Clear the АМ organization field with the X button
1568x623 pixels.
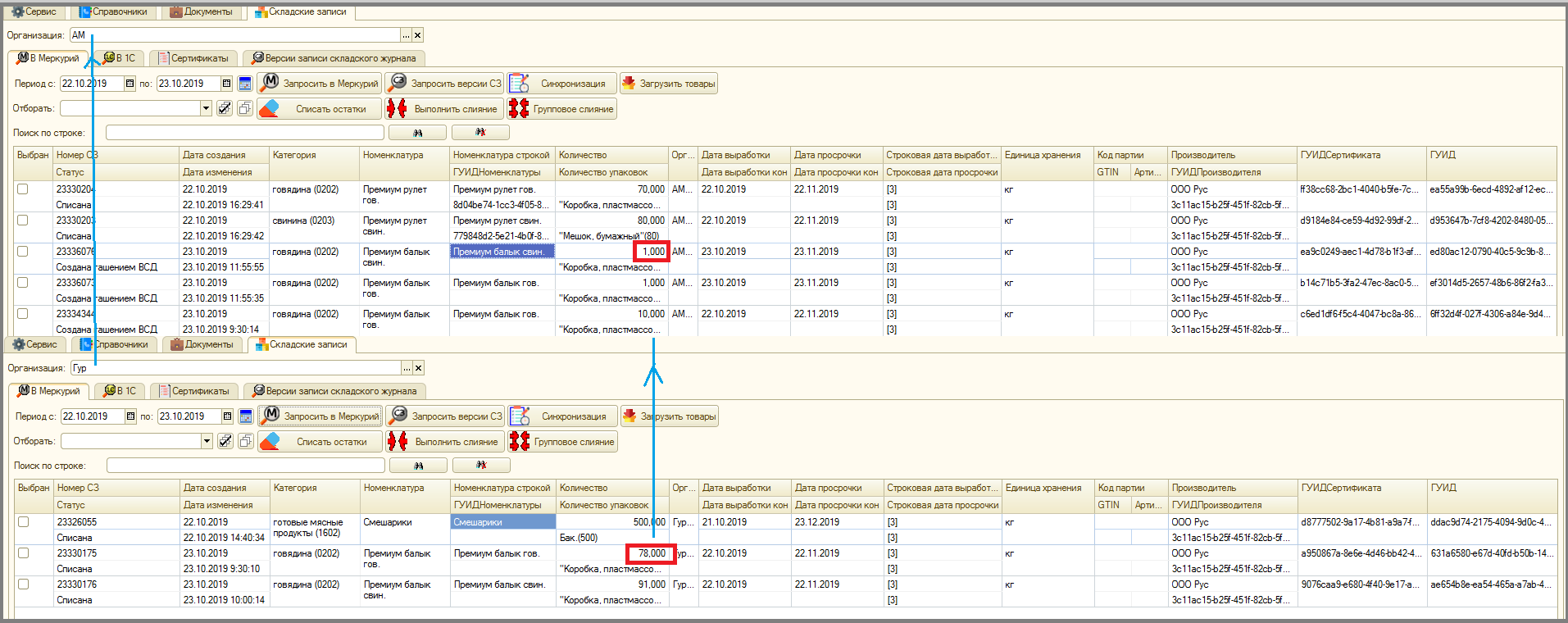point(418,35)
